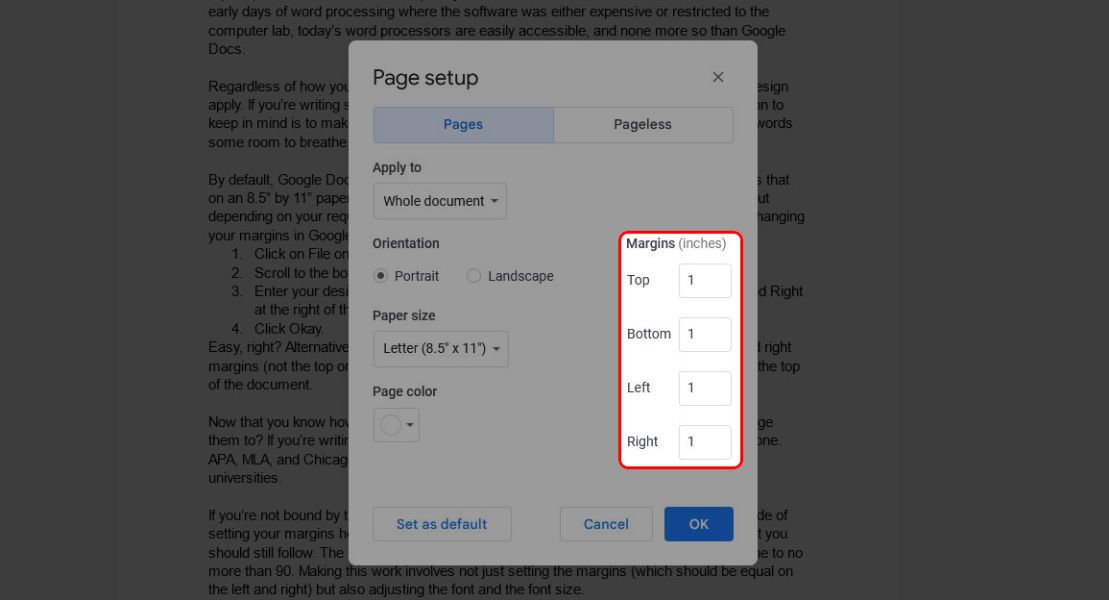Click the Top margin input field

[x=705, y=280]
